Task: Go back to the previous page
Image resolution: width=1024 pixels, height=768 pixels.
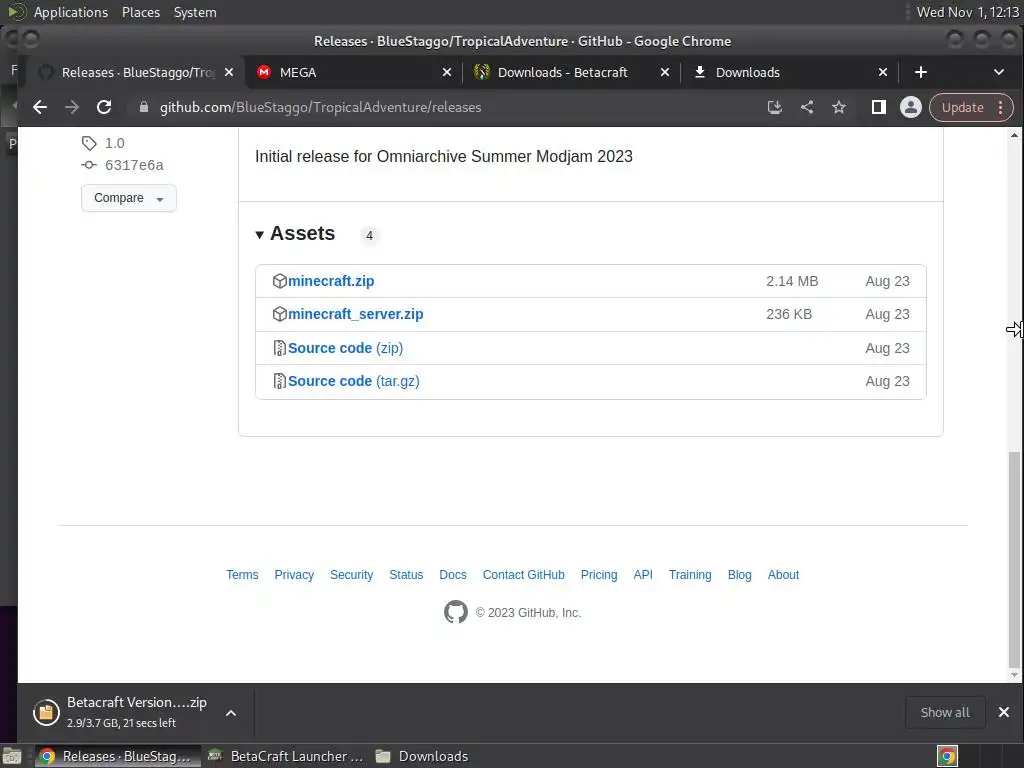Action: click(x=40, y=107)
